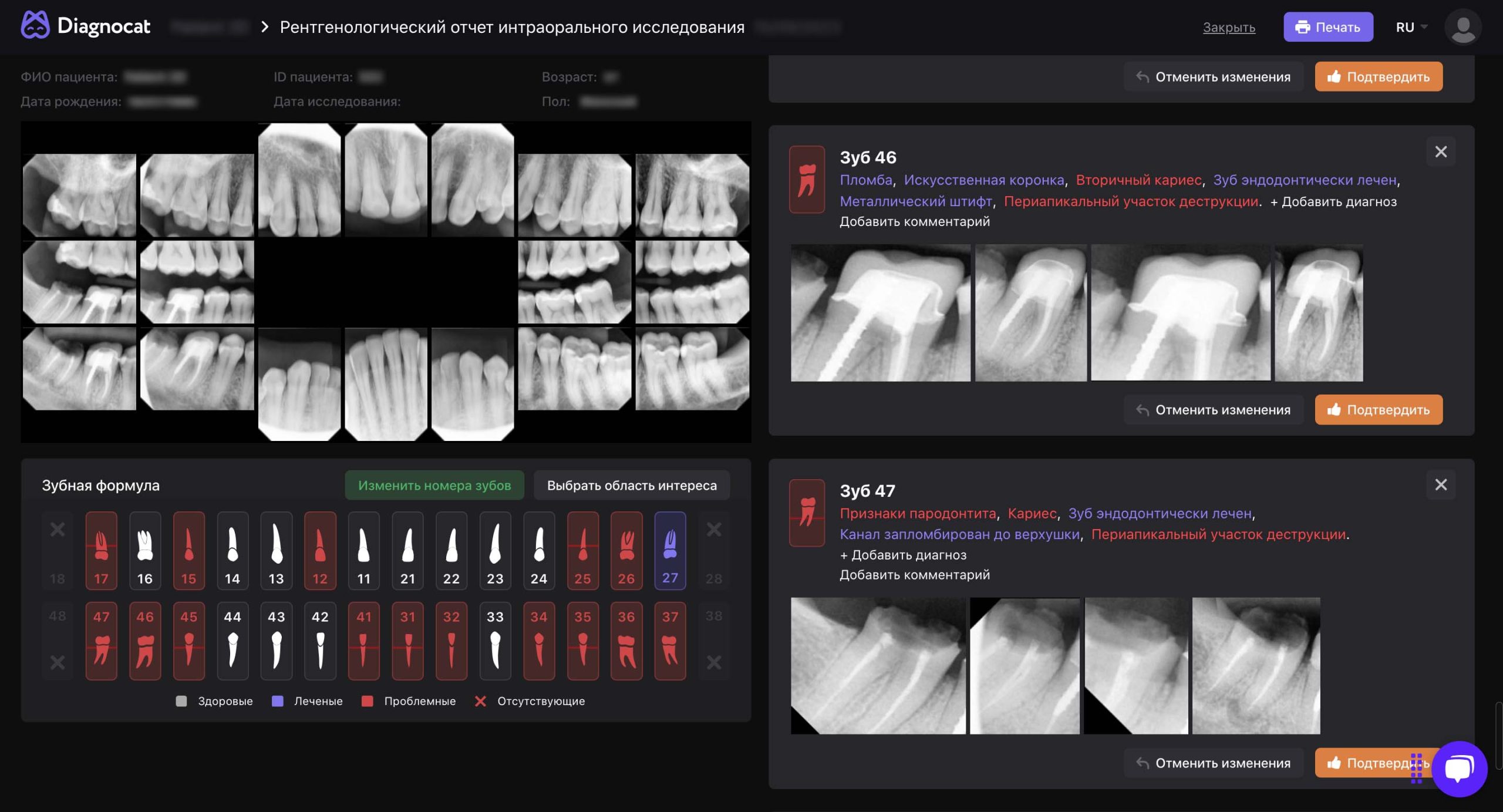Click the Зуб 47 tooth icon
Image resolution: width=1503 pixels, height=812 pixels.
[807, 513]
